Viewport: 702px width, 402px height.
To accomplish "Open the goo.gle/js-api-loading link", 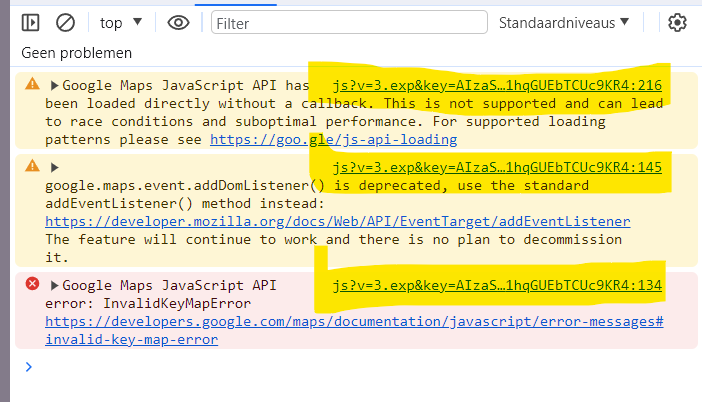I will pos(334,140).
